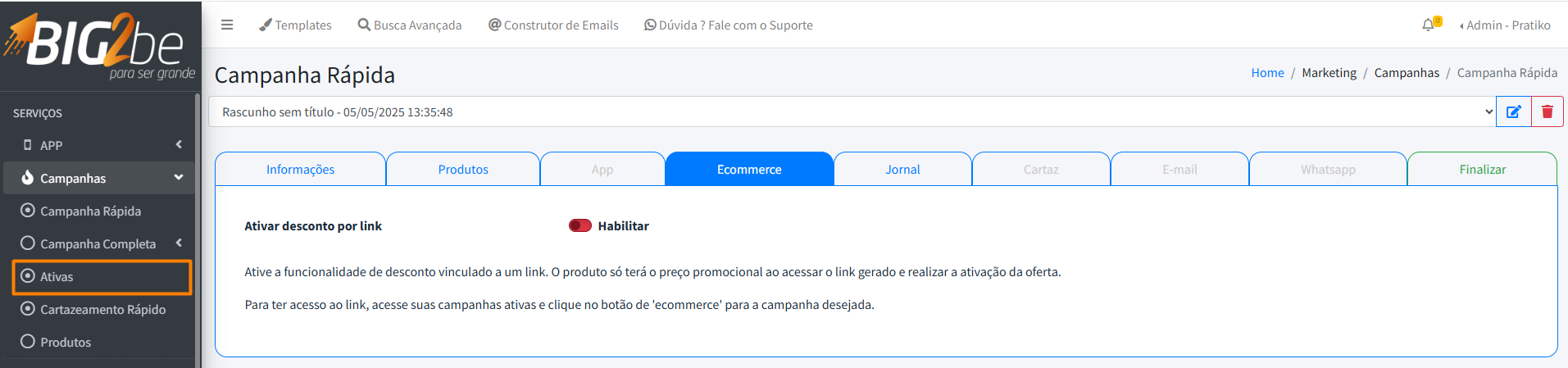1568x368 pixels.
Task: Open Busca Avançada search
Action: click(x=410, y=25)
